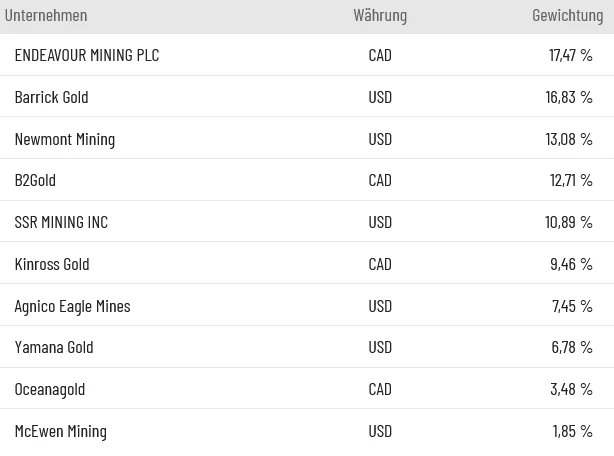The width and height of the screenshot is (614, 456).
Task: Select SSR MINING INC in the list
Action: click(61, 222)
